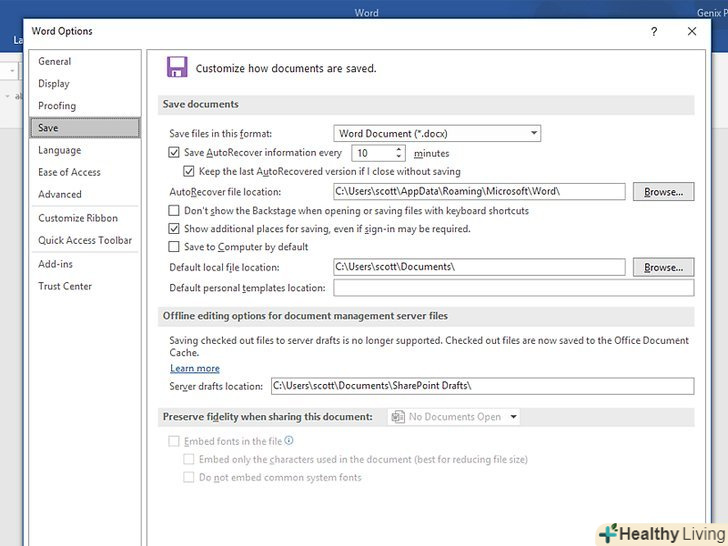This screenshot has height=546, width=728.
Task: Click Browse for Default local file location
Action: tap(663, 268)
